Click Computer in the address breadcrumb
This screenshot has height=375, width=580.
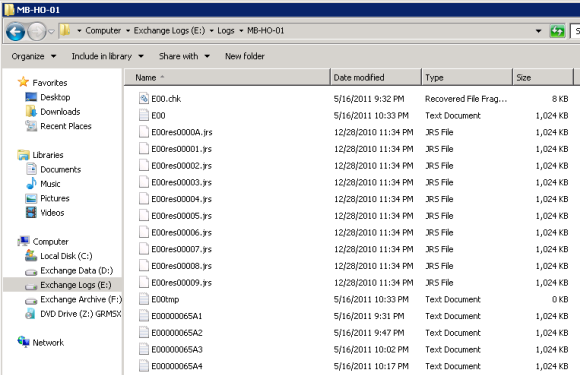click(103, 31)
